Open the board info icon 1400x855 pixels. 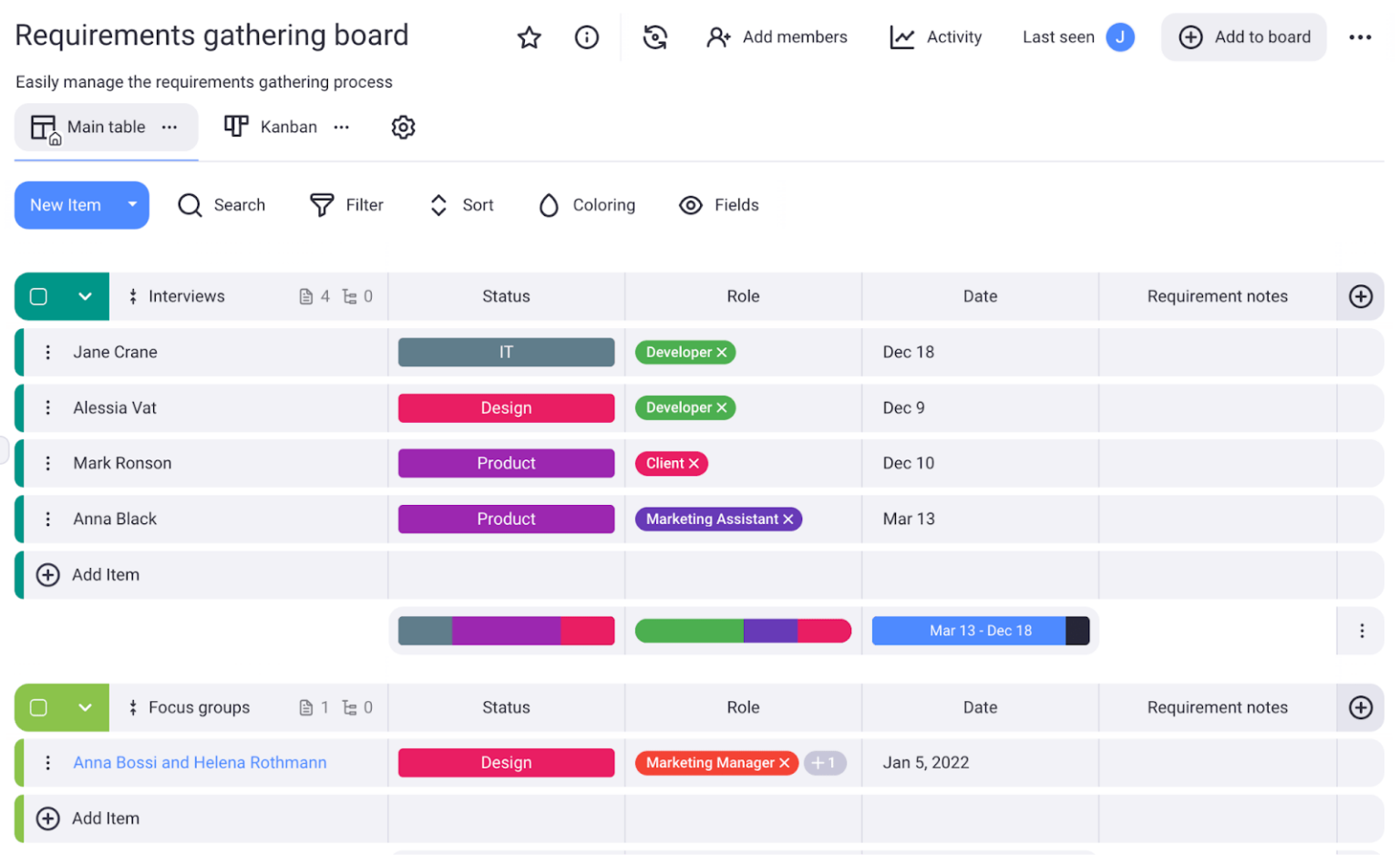coord(586,37)
